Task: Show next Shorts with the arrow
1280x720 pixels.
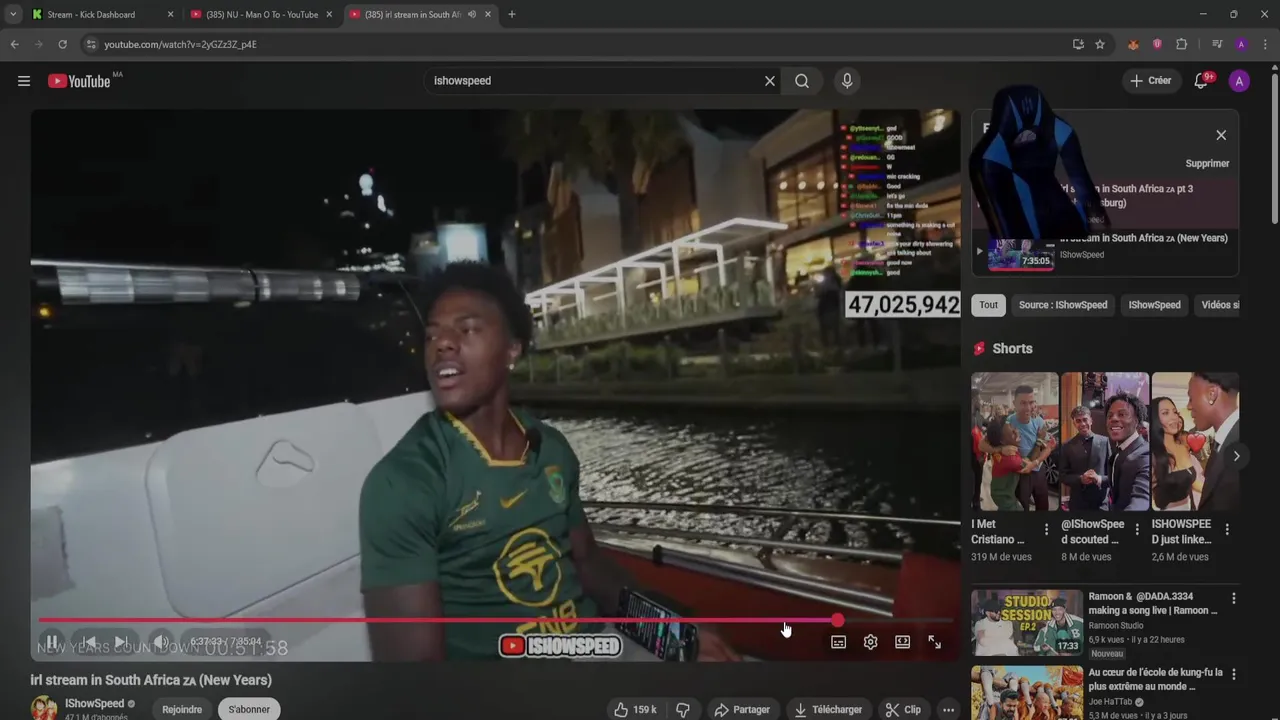Action: [x=1236, y=456]
